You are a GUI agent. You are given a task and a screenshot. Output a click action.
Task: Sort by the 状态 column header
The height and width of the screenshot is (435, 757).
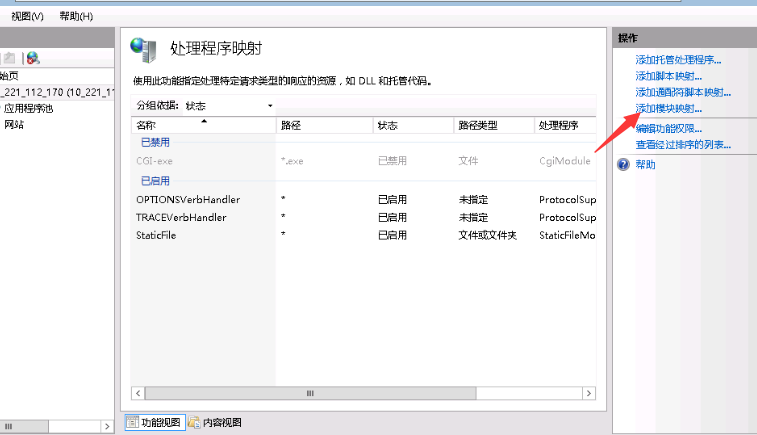(413, 126)
